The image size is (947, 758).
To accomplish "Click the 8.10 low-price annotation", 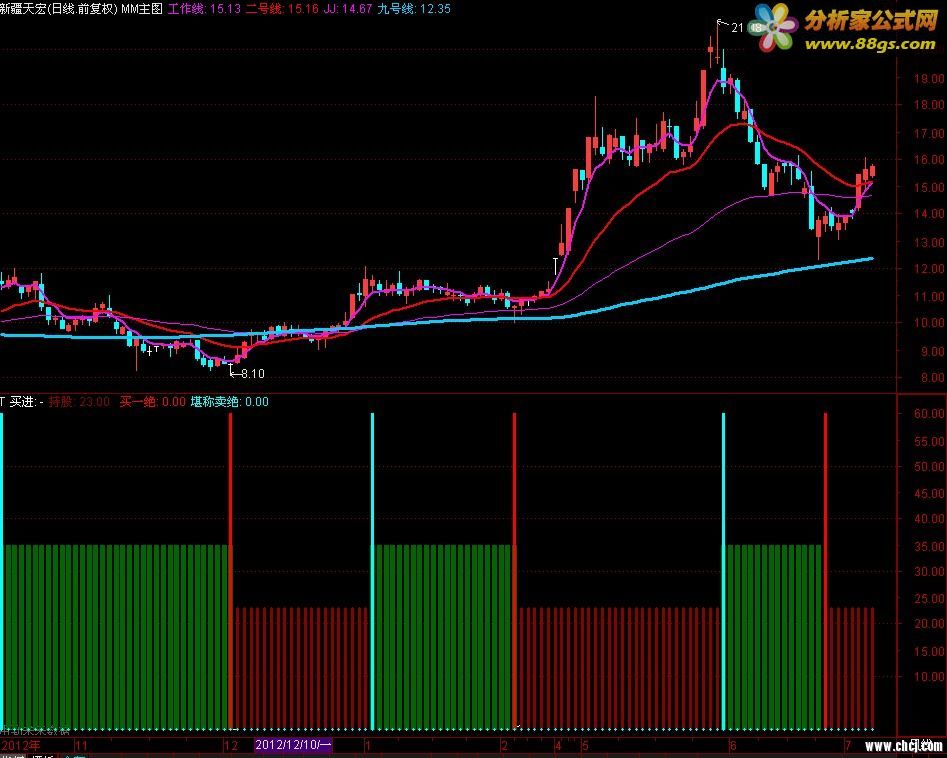I will (x=252, y=374).
